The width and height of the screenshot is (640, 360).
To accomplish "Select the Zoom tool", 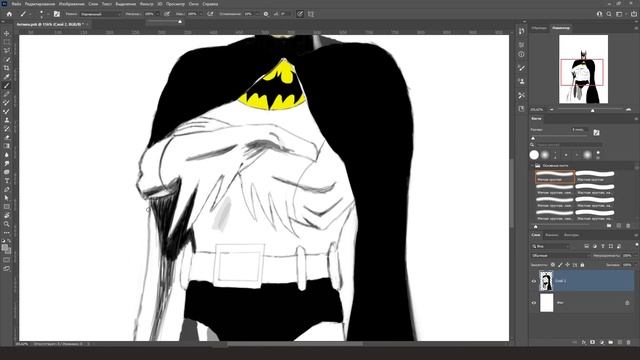I will (7, 224).
